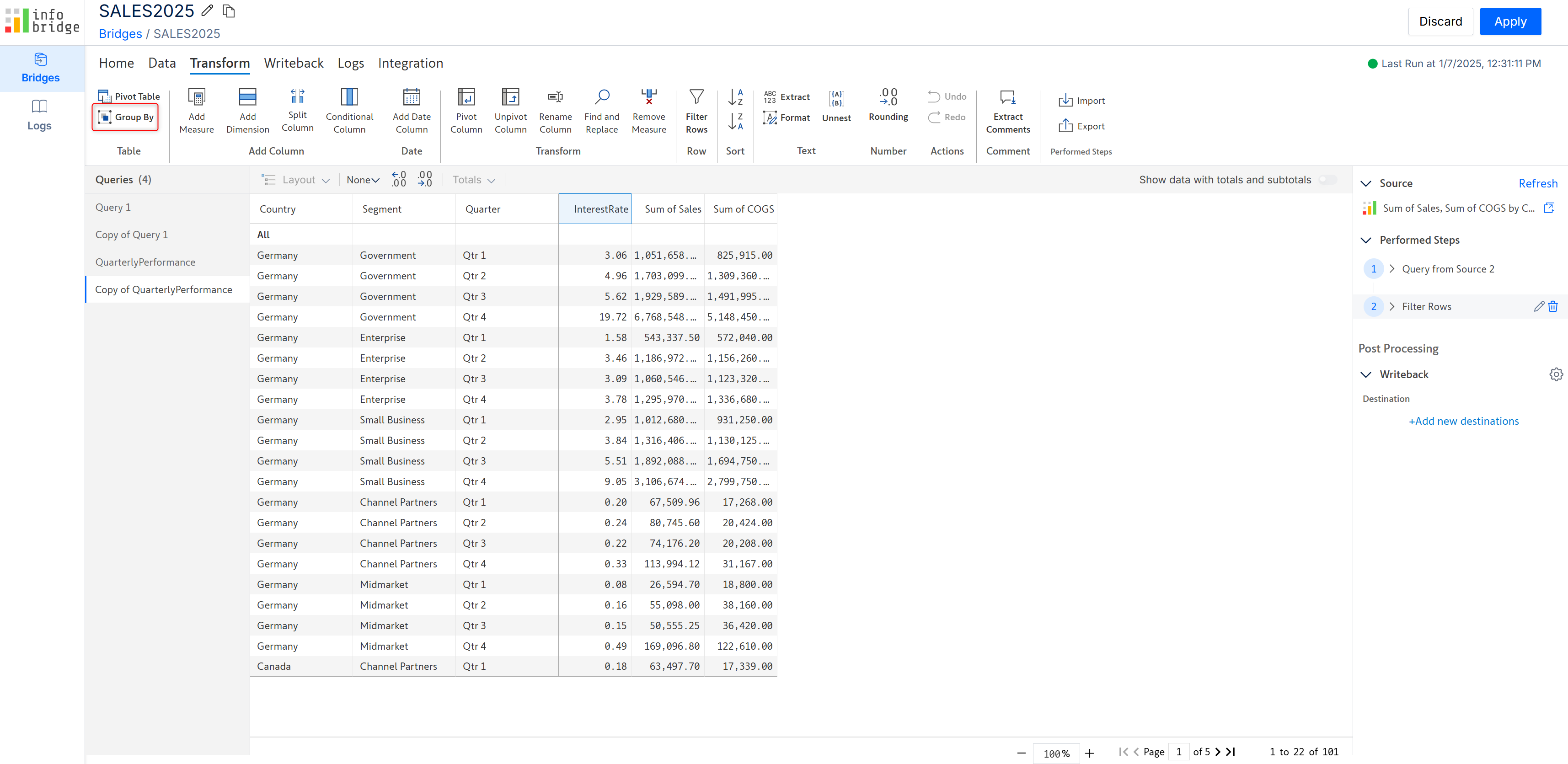
Task: Click the Group By icon
Action: coord(105,117)
